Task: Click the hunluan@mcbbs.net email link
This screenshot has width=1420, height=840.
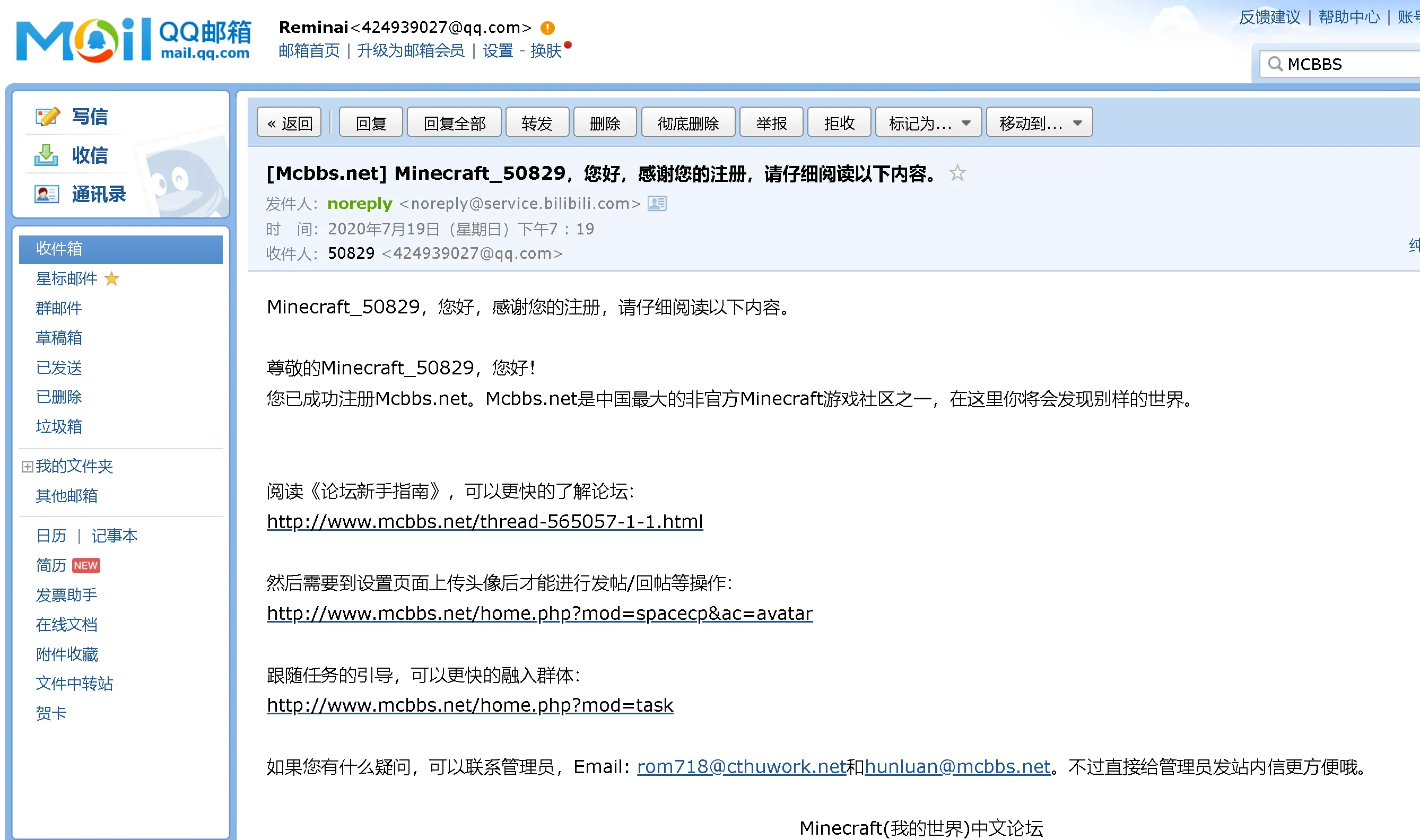Action: pyautogui.click(x=957, y=767)
